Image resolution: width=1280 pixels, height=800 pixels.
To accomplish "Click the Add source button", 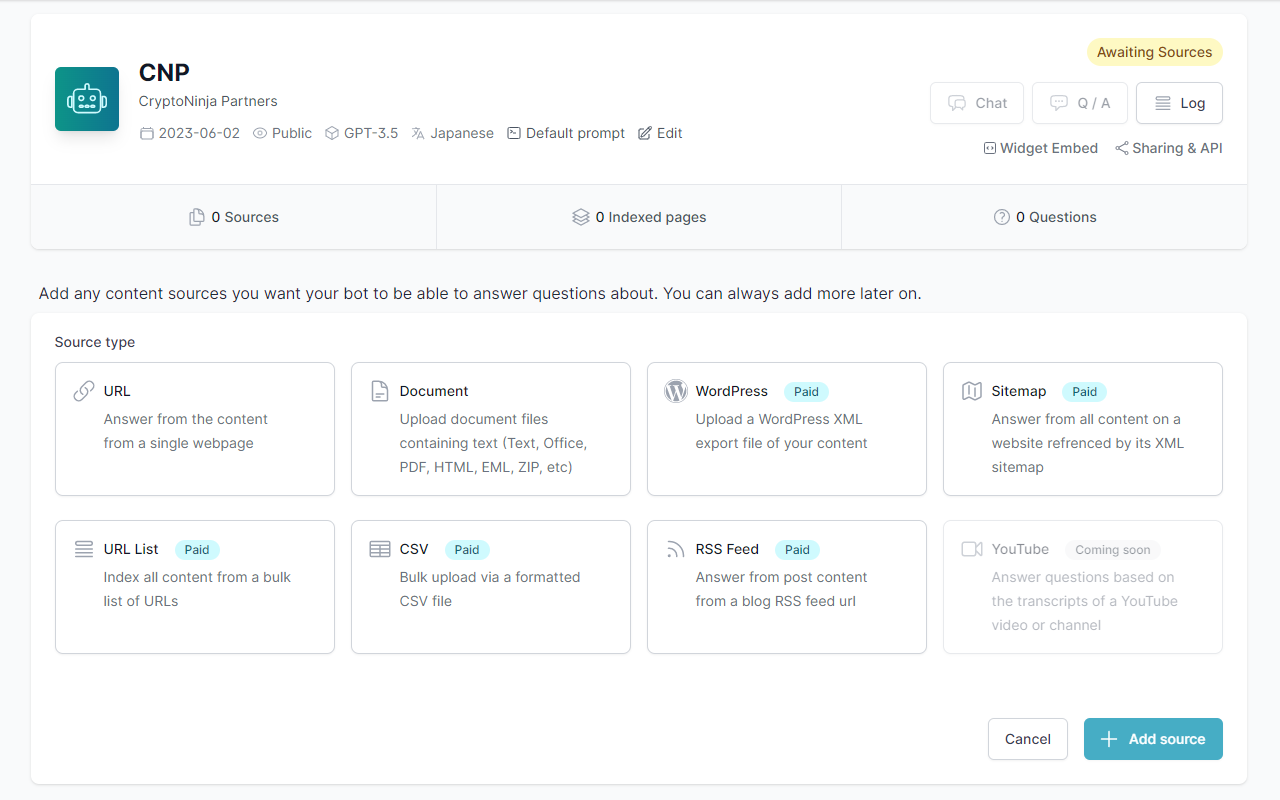I will [x=1153, y=739].
